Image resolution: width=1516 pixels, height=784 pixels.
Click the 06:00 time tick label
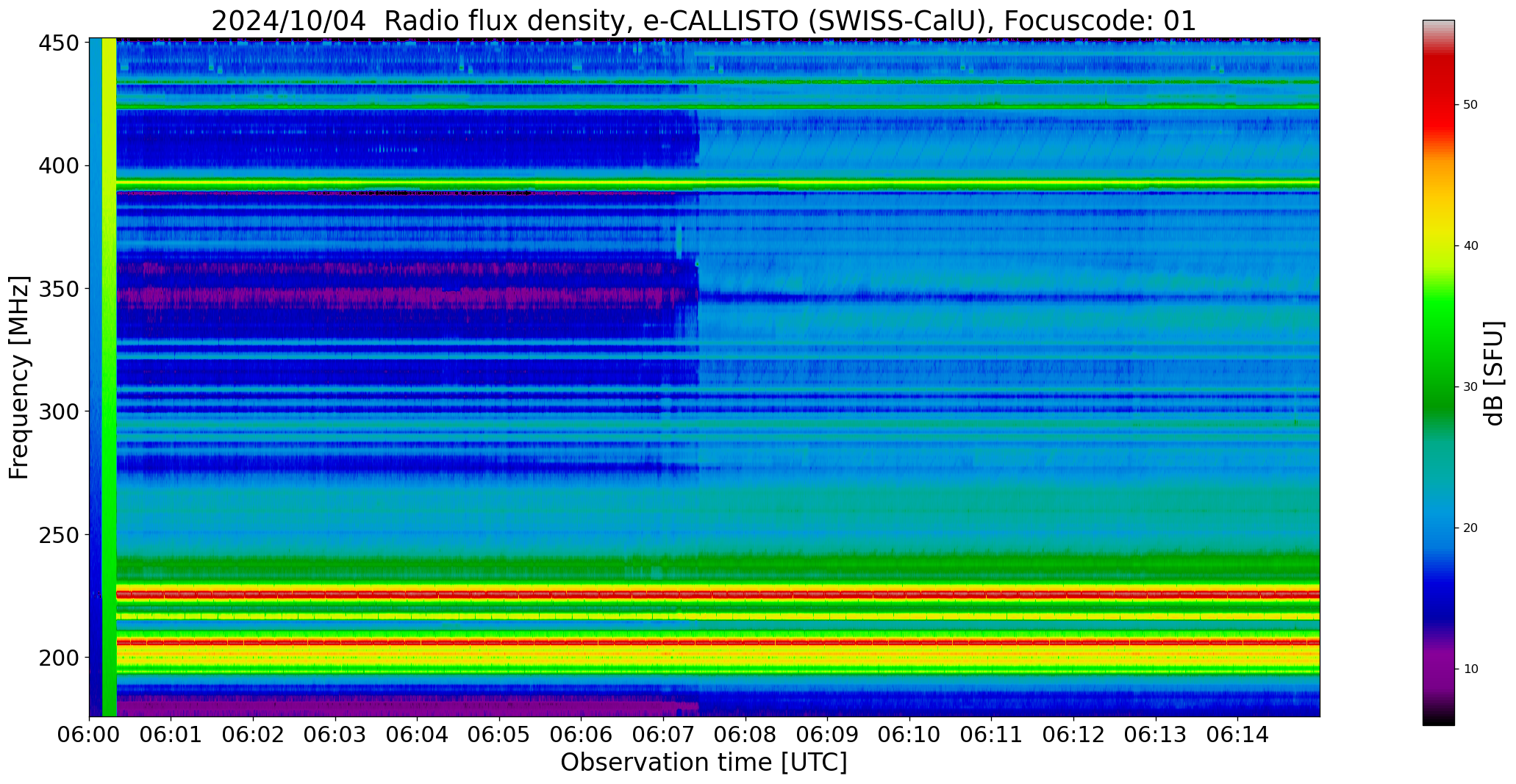(90, 735)
